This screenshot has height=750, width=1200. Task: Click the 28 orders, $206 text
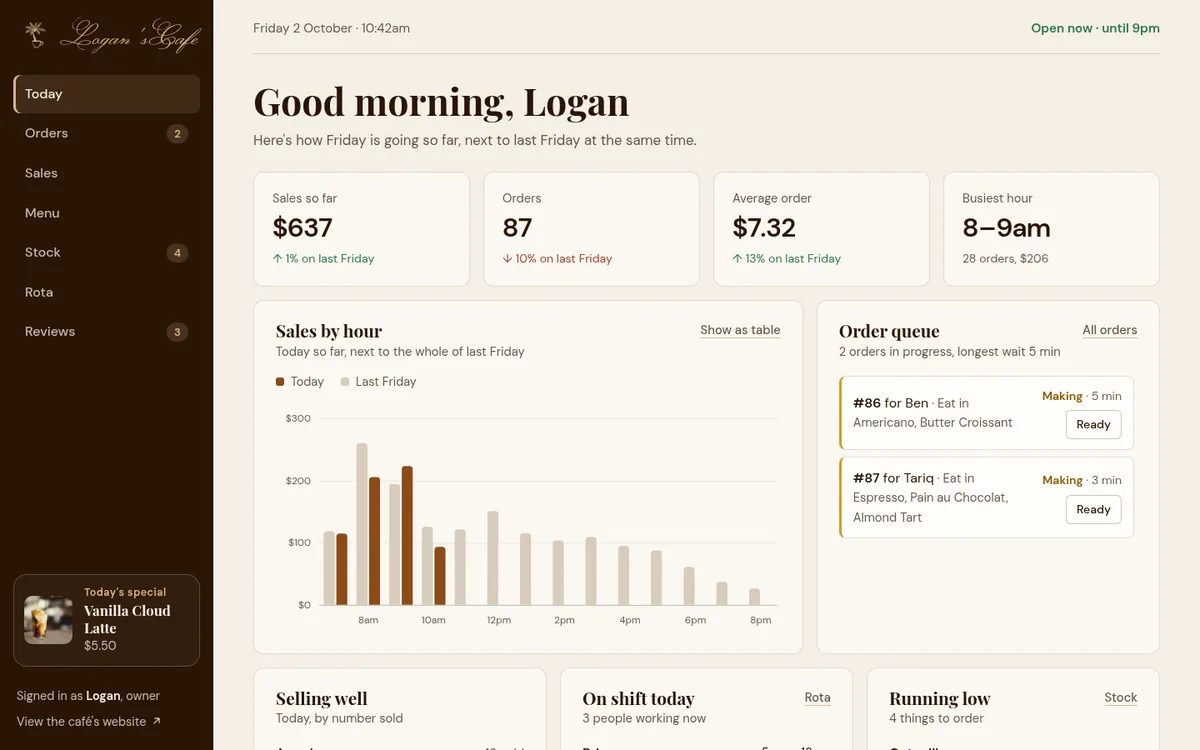click(x=1005, y=258)
